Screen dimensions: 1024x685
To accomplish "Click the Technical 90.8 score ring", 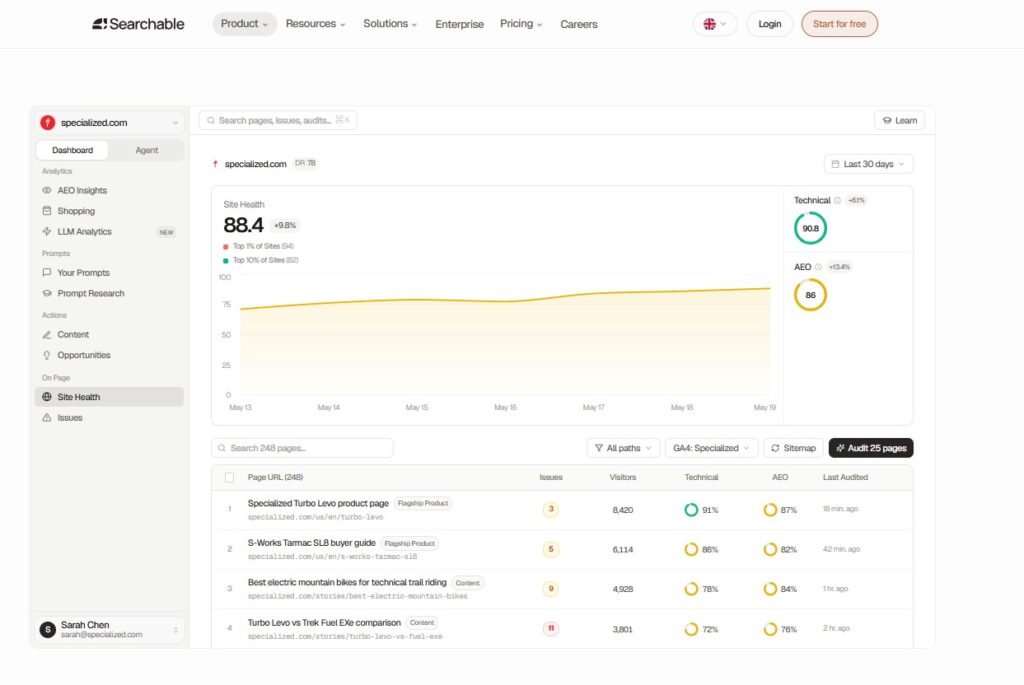I will tap(810, 229).
